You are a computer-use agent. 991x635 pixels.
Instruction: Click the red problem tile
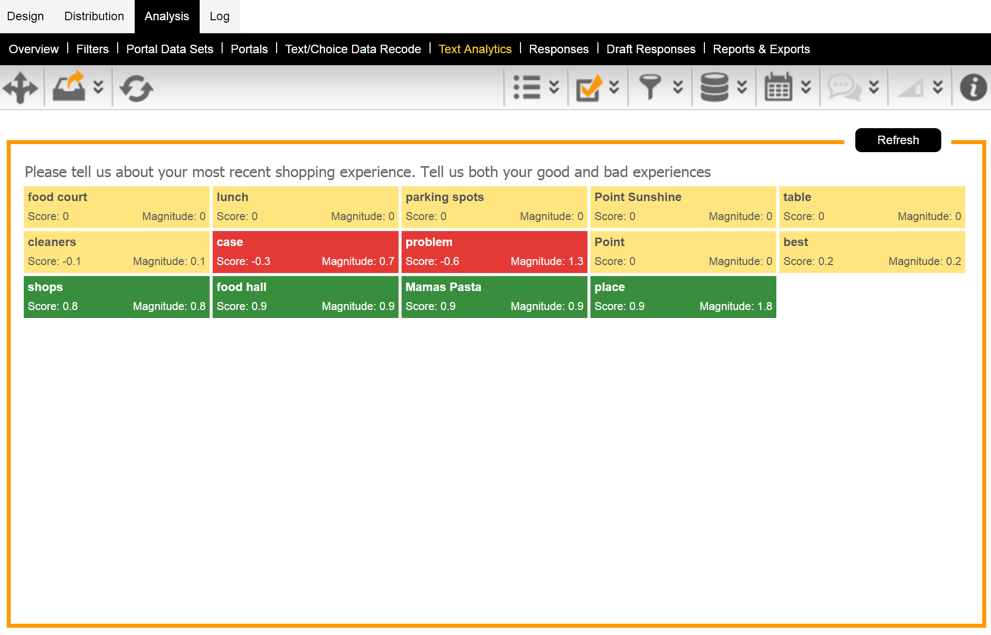(x=493, y=251)
